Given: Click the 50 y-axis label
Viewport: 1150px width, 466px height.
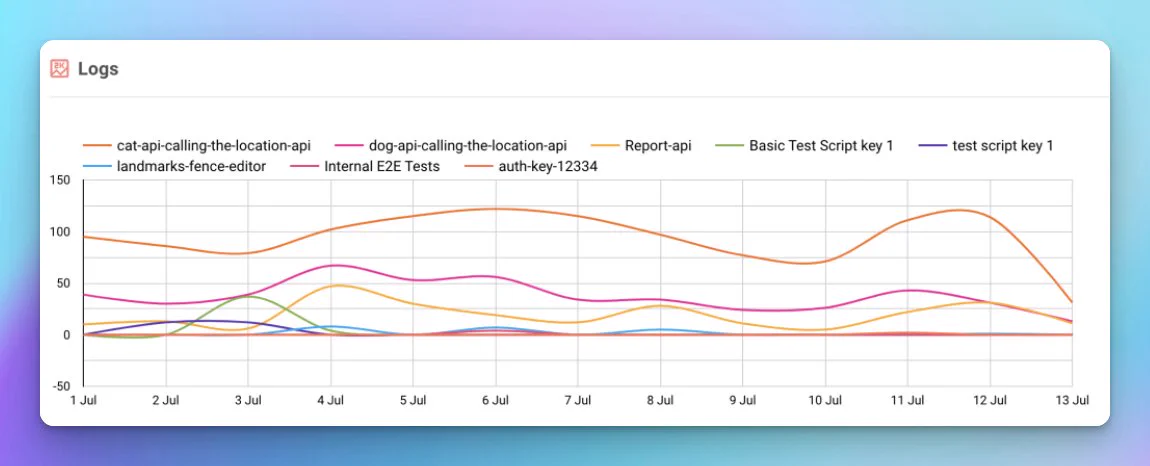Looking at the screenshot, I should 62,284.
